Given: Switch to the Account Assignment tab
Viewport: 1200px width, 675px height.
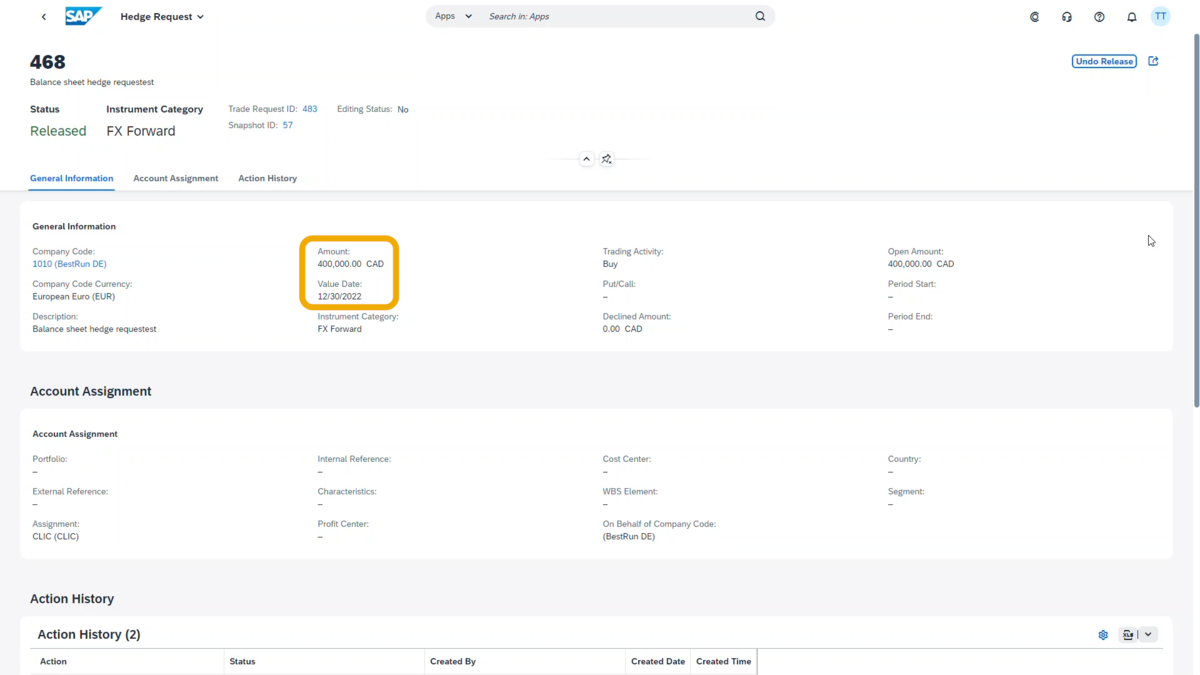Looking at the screenshot, I should pyautogui.click(x=175, y=178).
